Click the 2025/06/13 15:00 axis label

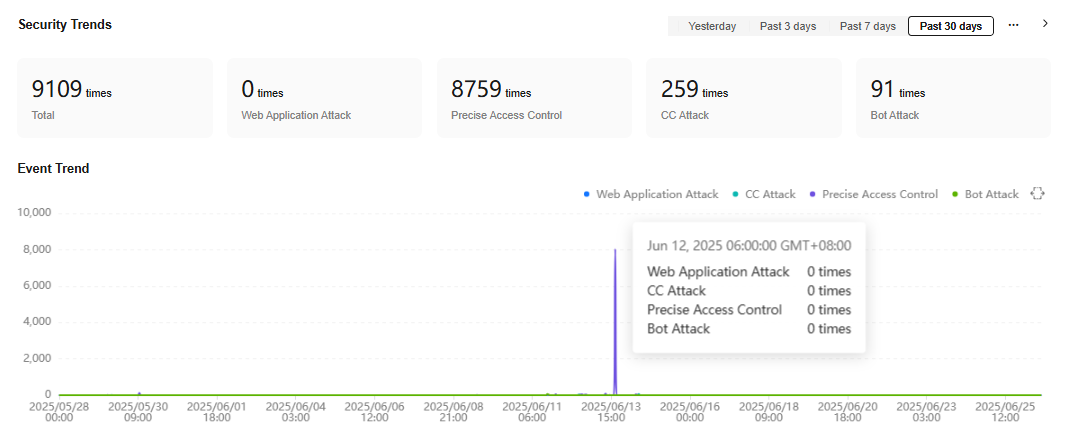click(611, 411)
